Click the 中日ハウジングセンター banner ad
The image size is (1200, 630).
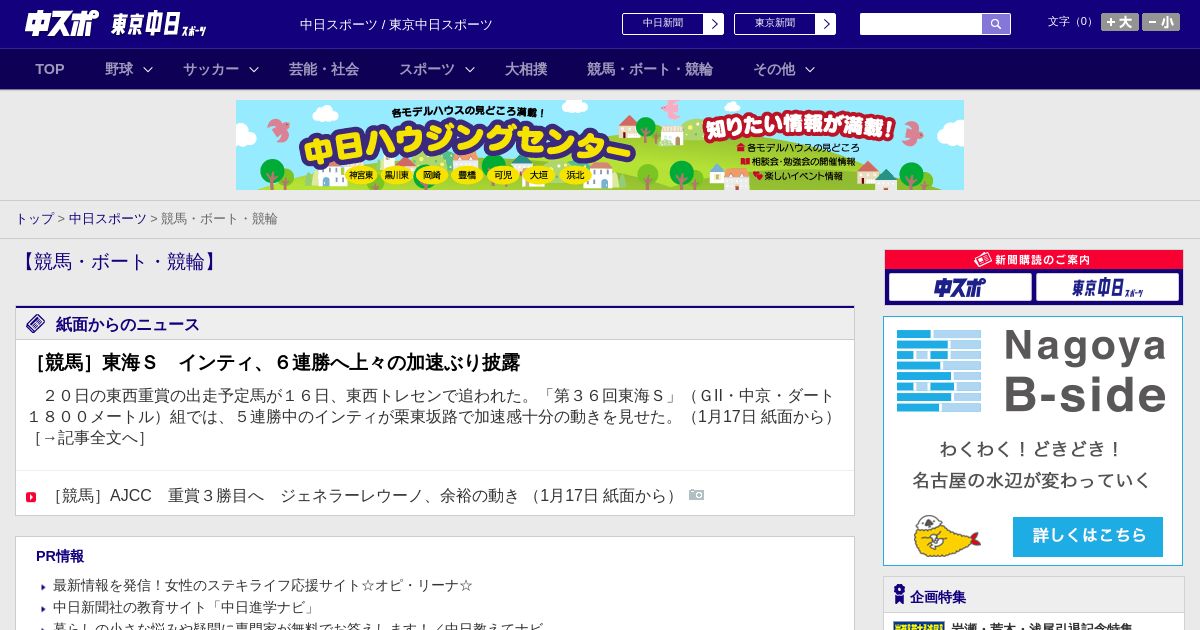pos(600,145)
